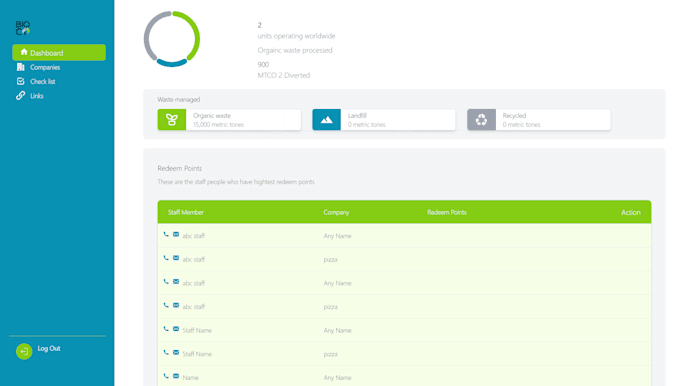Screen dimensions: 680x386
Task: Click the green log out arrow icon
Action: pyautogui.click(x=24, y=351)
